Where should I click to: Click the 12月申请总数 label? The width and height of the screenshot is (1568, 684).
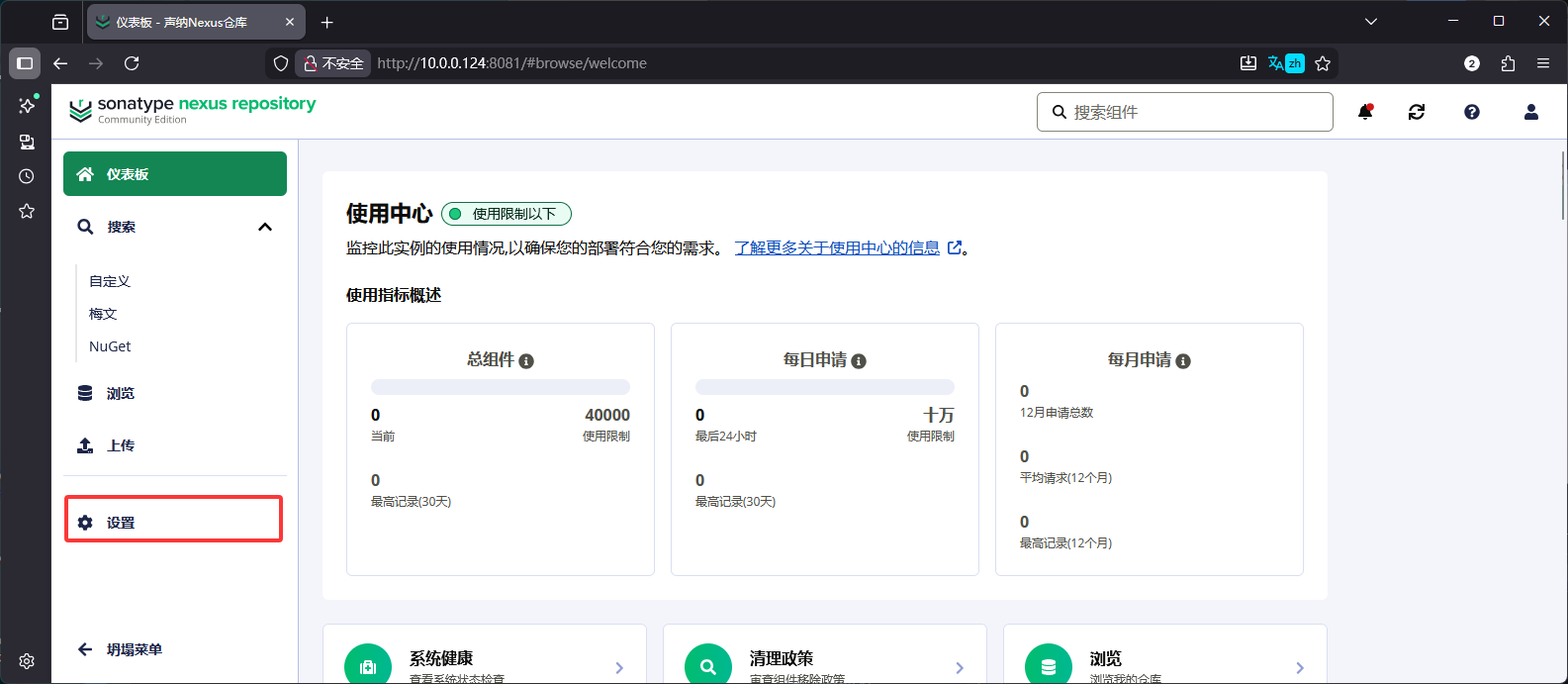tap(1057, 413)
